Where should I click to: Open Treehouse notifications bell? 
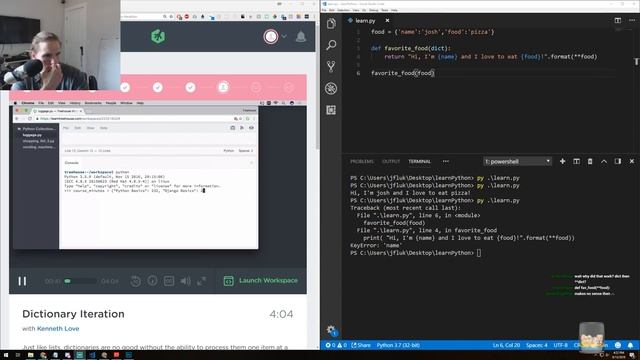(x=301, y=36)
